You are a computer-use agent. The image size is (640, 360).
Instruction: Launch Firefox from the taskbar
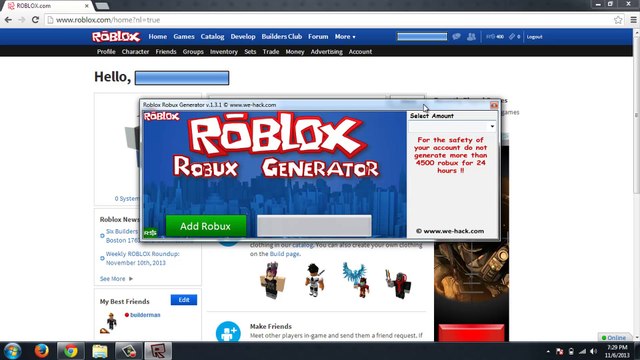pyautogui.click(x=41, y=351)
